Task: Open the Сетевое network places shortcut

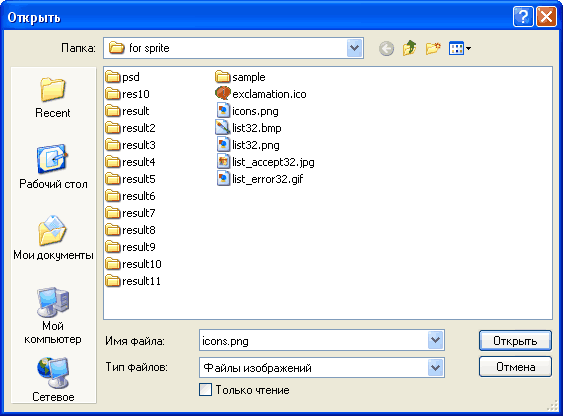Action: tap(53, 379)
